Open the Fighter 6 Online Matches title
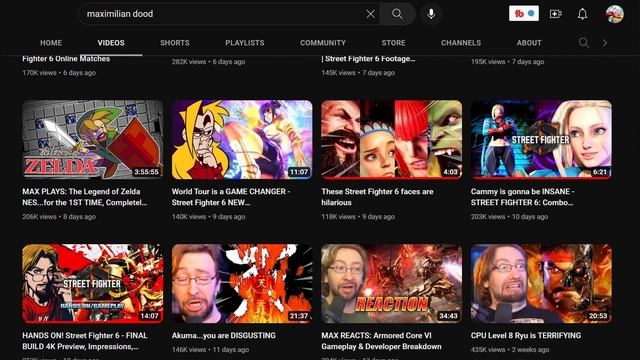This screenshot has height=360, width=640. 66,59
